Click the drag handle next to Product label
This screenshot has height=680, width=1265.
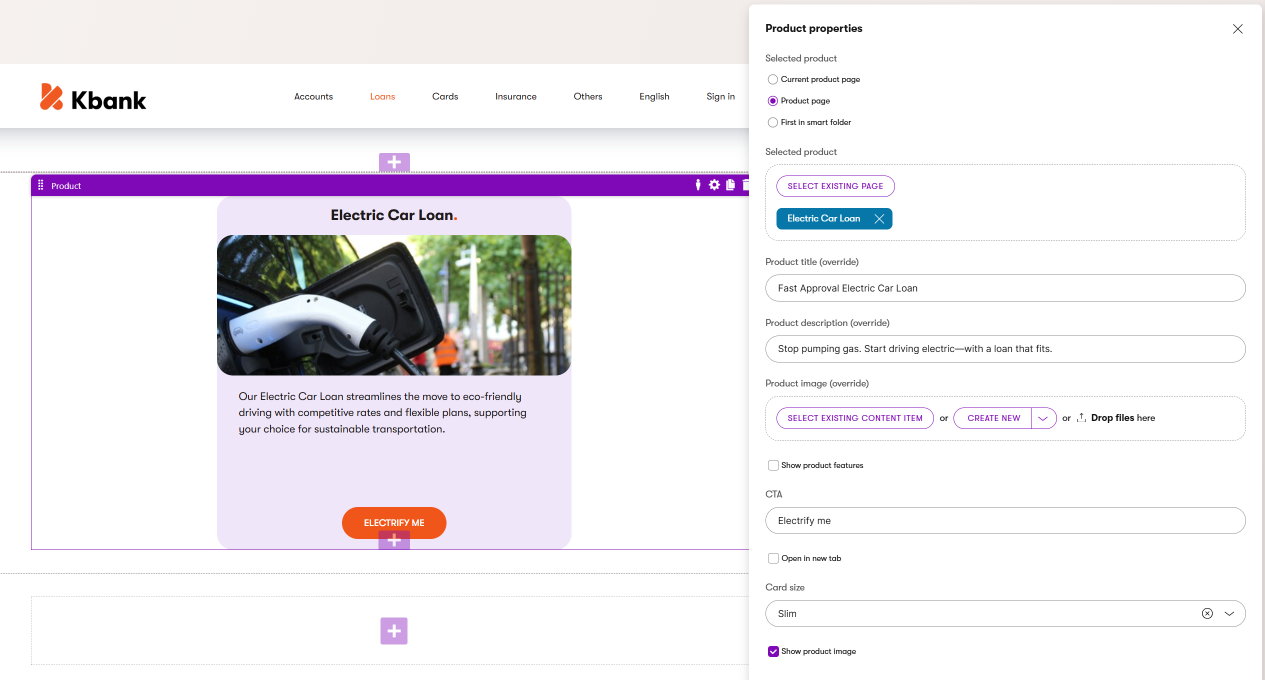(41, 185)
